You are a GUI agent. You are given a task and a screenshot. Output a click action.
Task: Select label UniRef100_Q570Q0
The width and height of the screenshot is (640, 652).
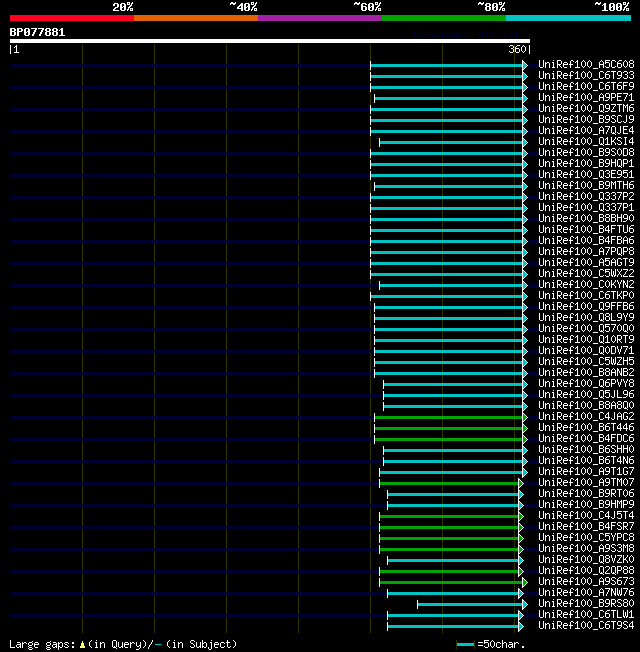586,329
